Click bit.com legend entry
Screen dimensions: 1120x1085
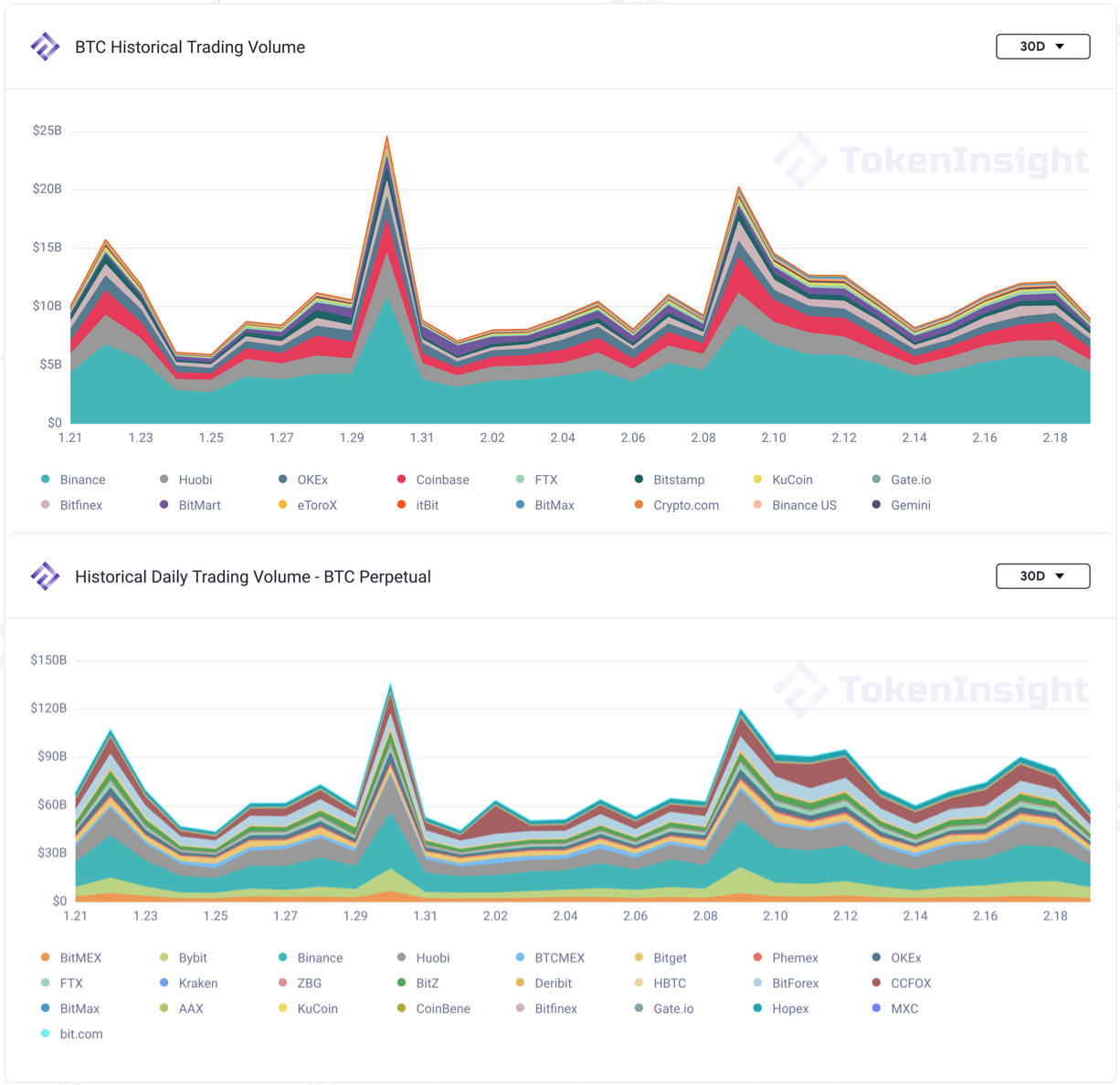(x=71, y=1035)
